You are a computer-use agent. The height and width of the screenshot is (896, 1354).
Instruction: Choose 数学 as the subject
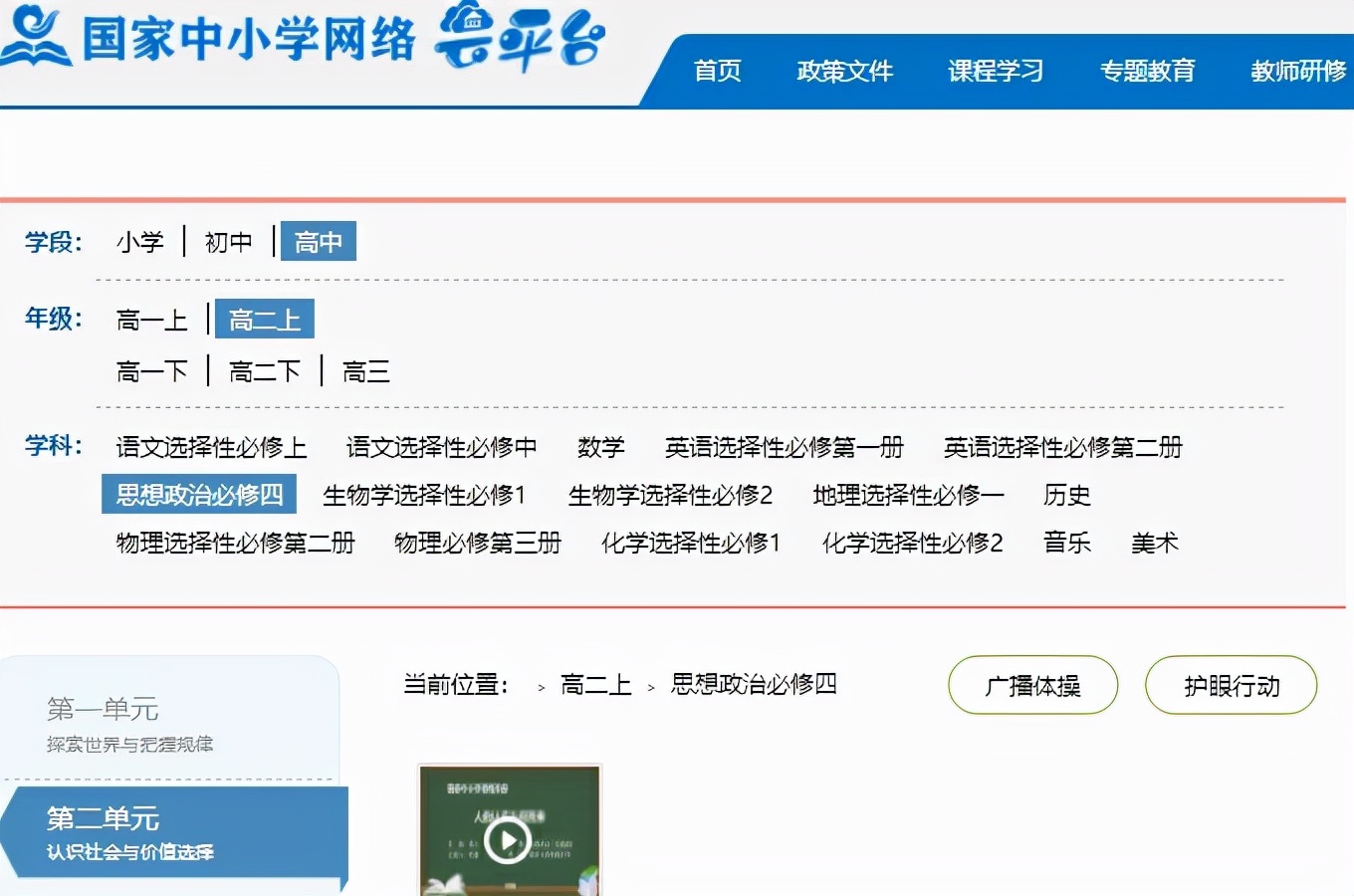[x=601, y=447]
